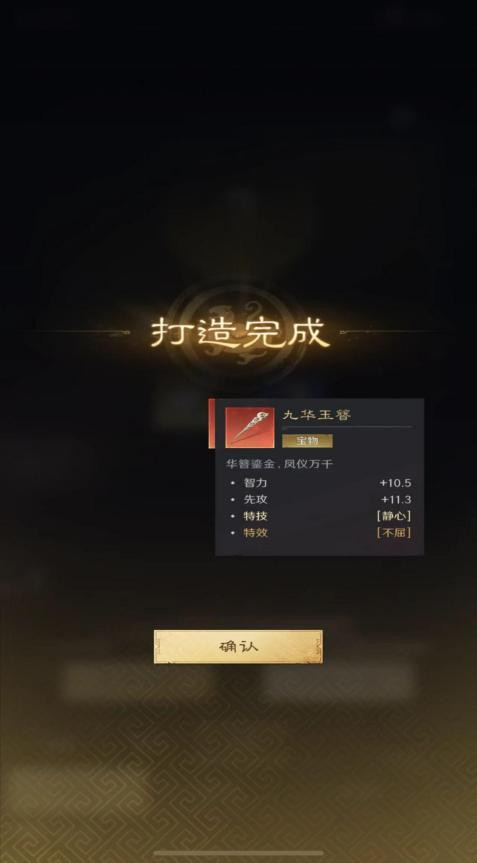
Task: Select the 先攻 stat label
Action: 255,500
